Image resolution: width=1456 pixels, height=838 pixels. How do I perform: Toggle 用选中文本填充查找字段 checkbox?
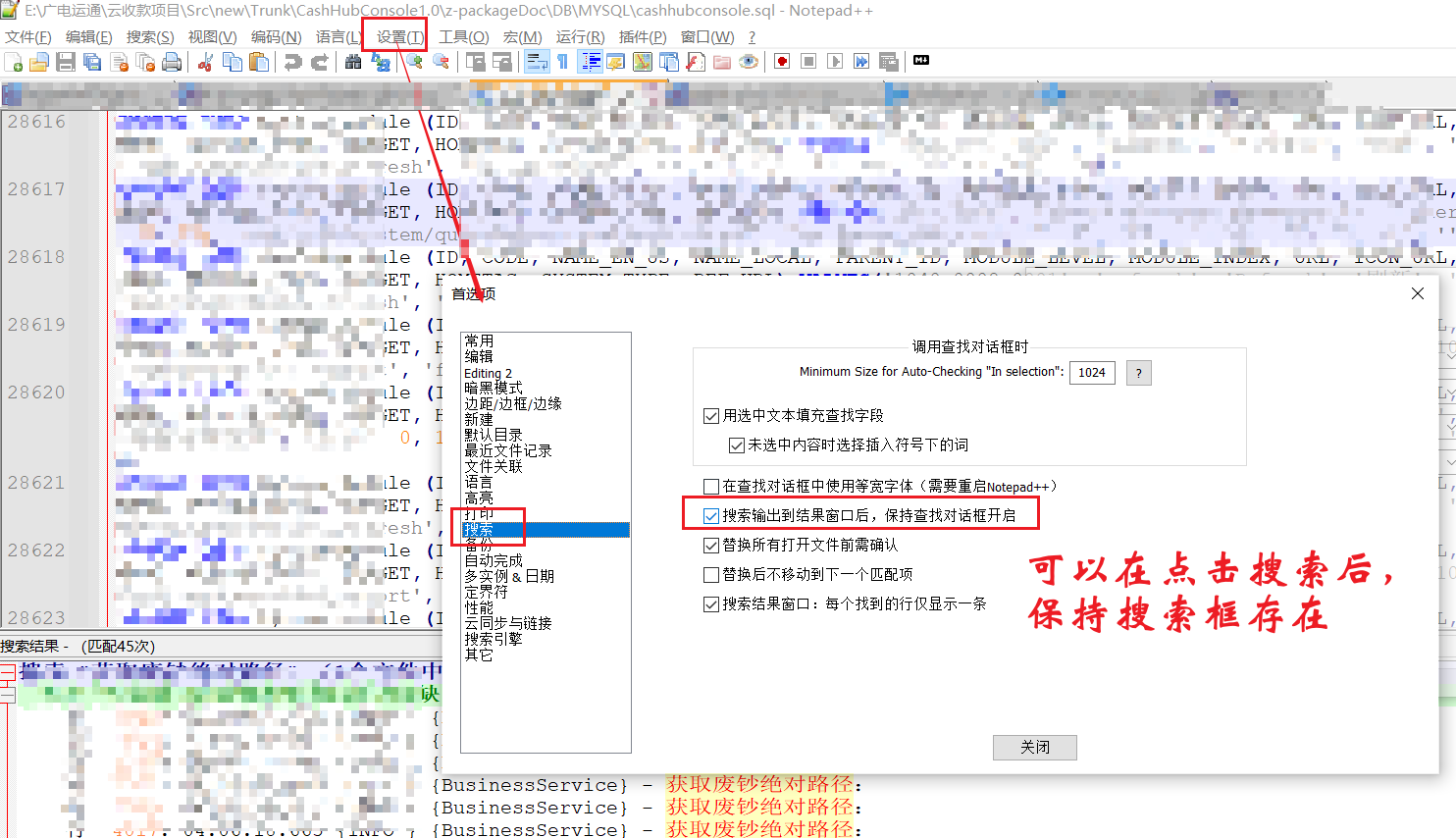711,416
